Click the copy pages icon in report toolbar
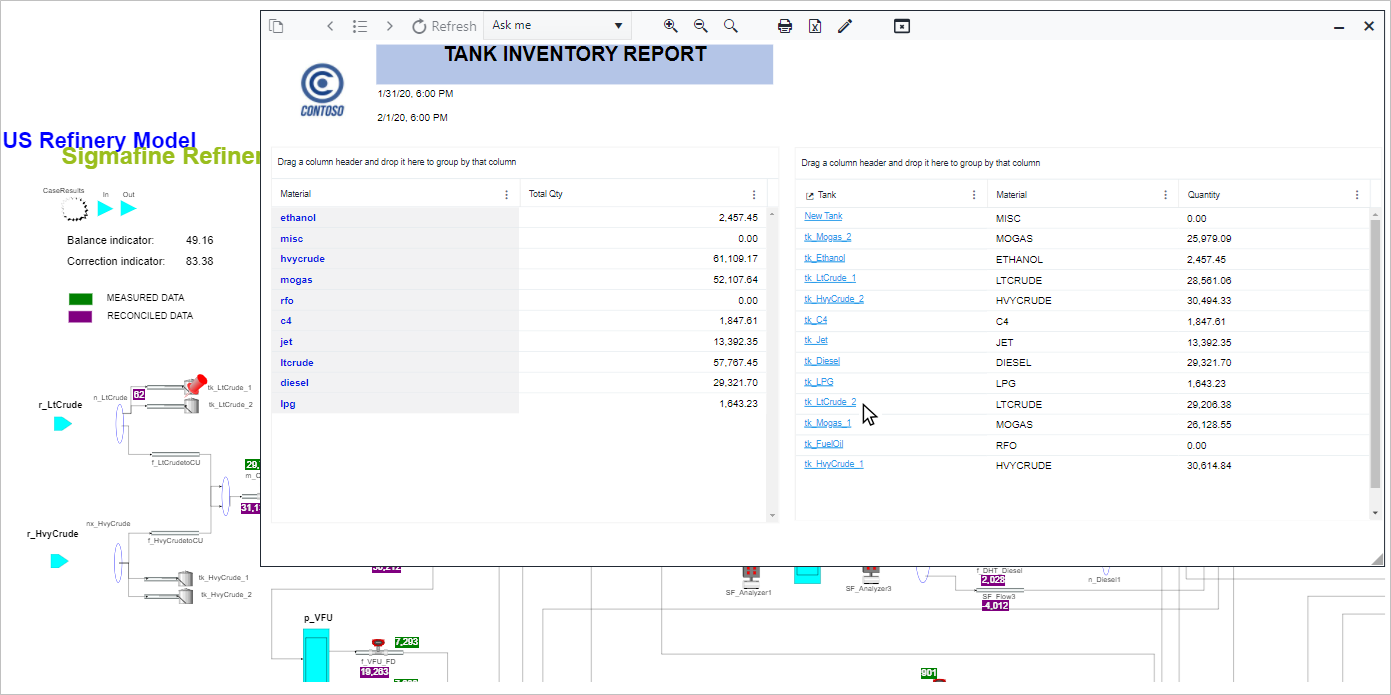 (277, 26)
